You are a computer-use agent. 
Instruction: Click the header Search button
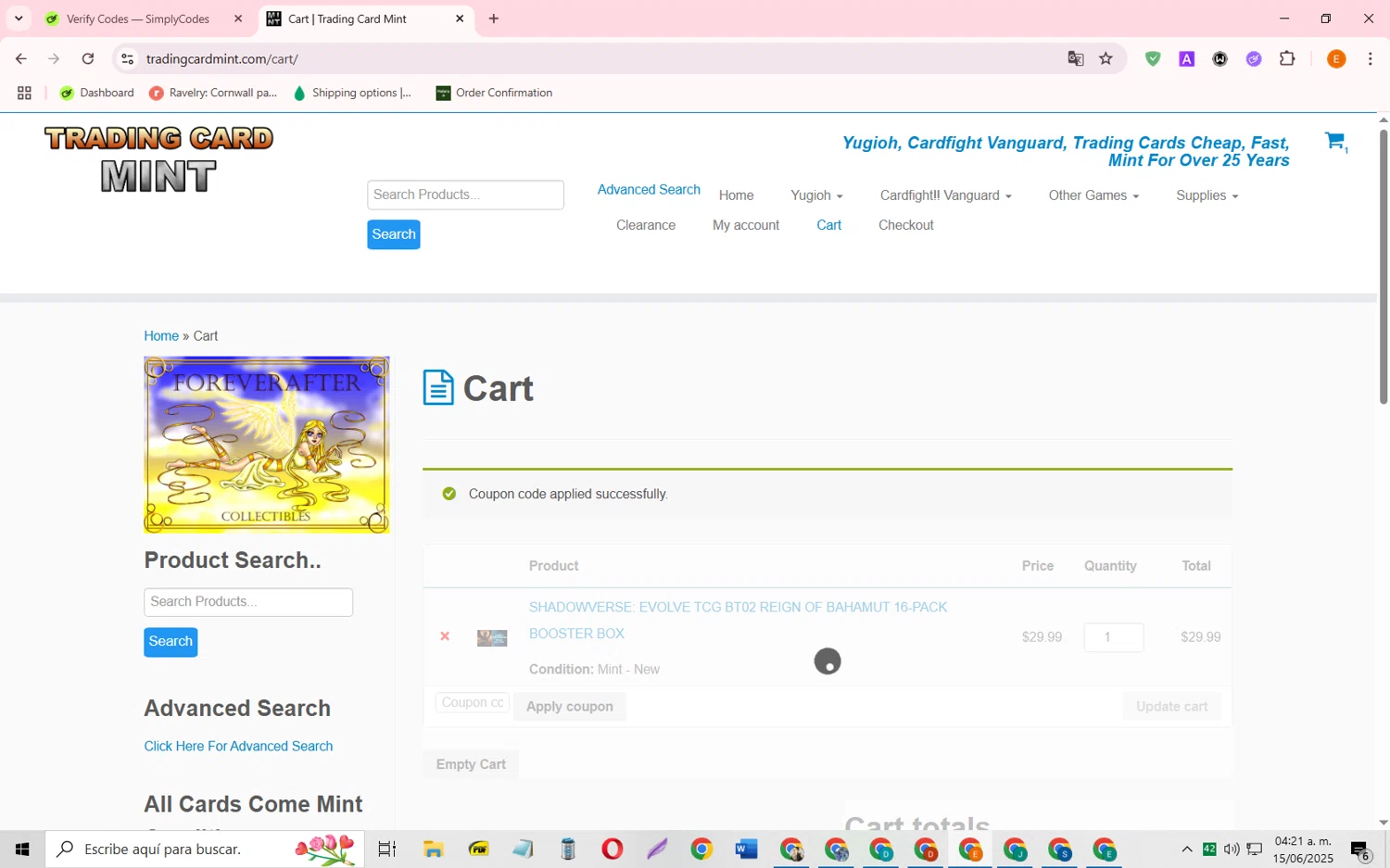click(x=394, y=234)
